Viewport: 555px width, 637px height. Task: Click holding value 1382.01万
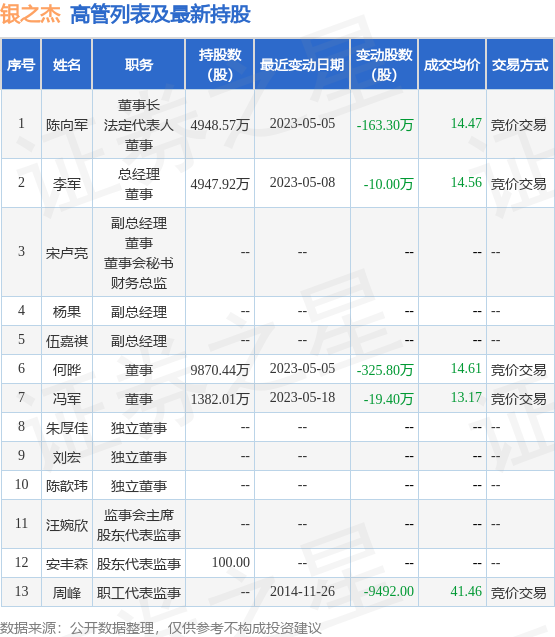(x=219, y=399)
